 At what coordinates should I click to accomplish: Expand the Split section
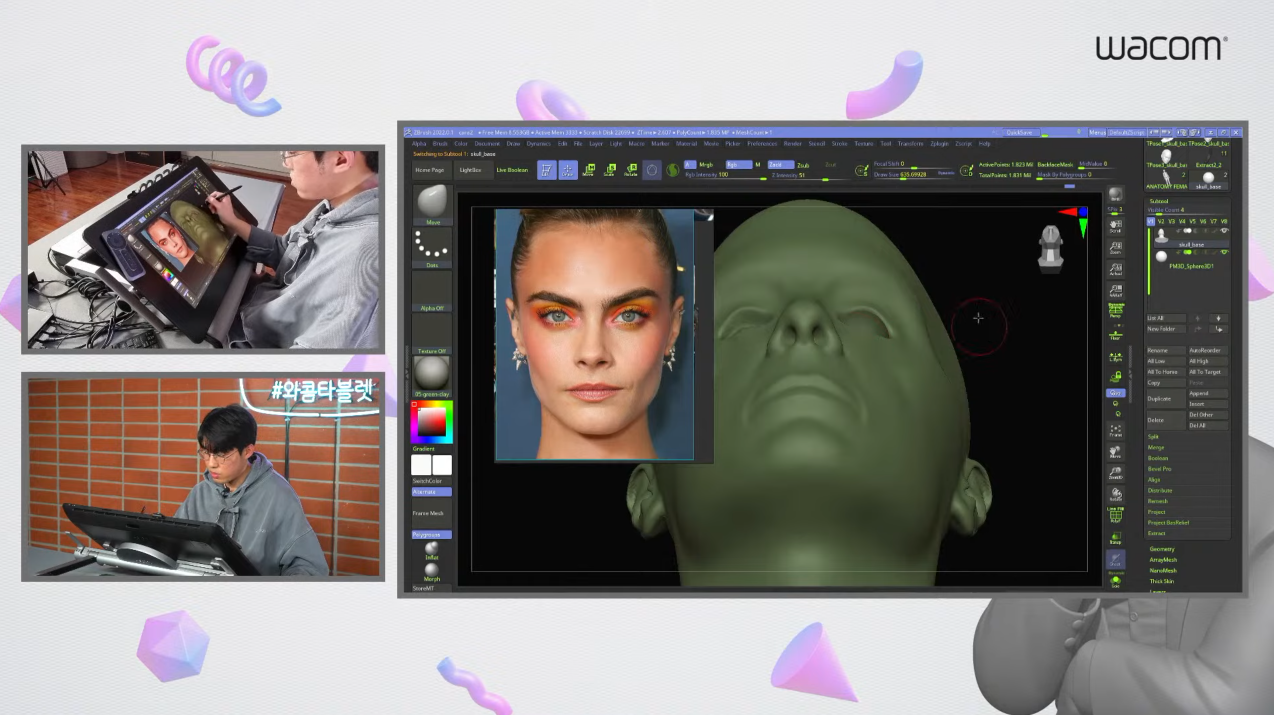pos(1153,437)
